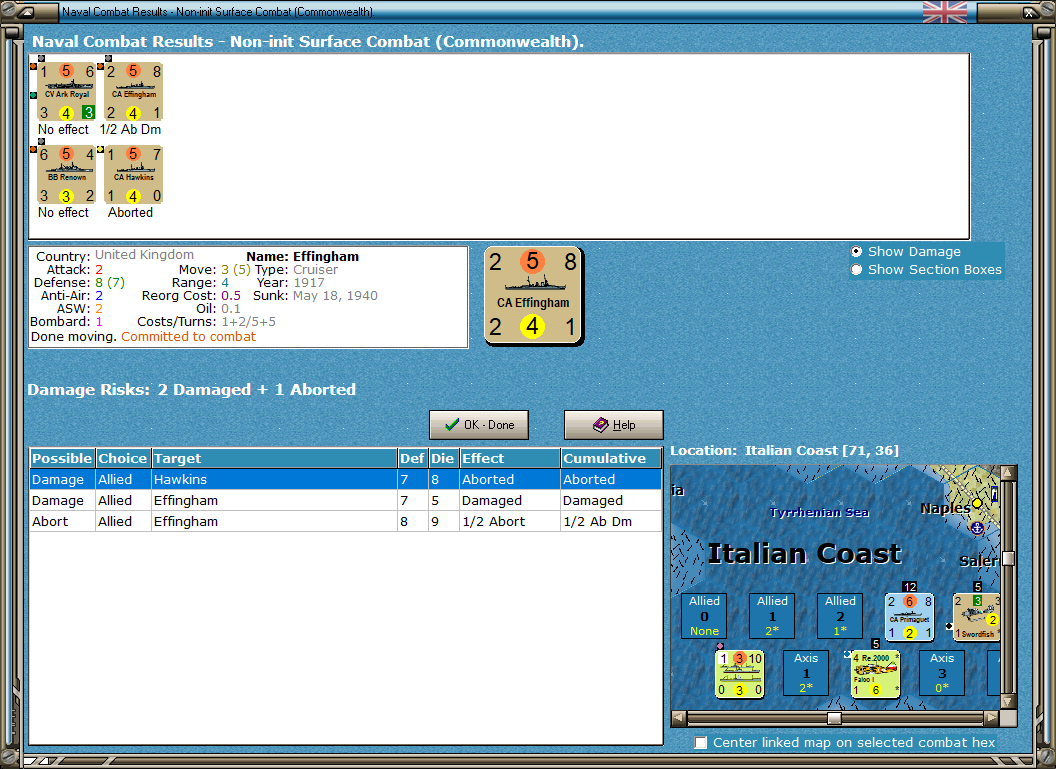Click the Axis 3 stack box on the map

(x=941, y=672)
